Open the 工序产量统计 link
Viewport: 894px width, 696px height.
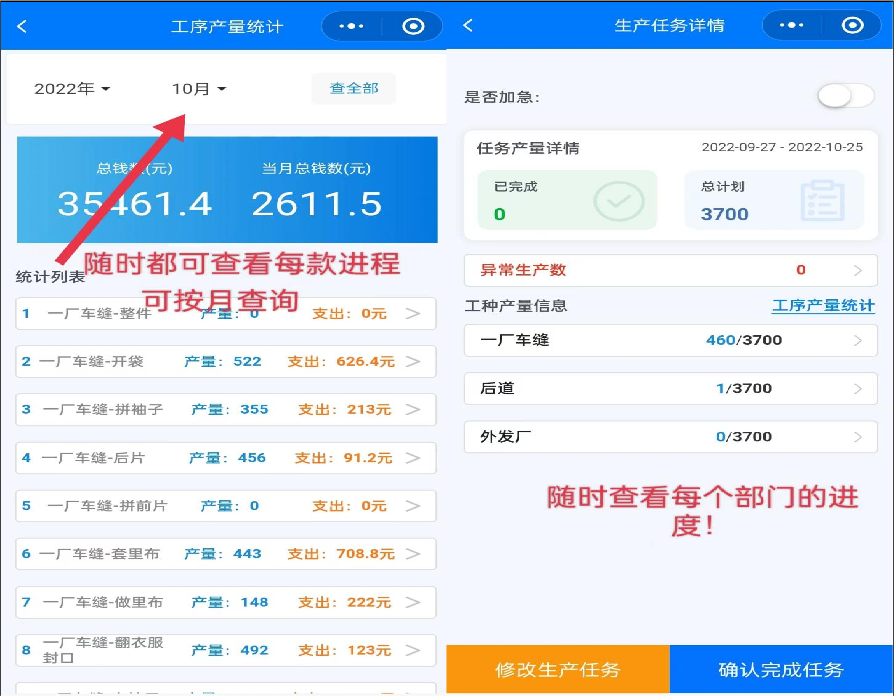pyautogui.click(x=821, y=307)
